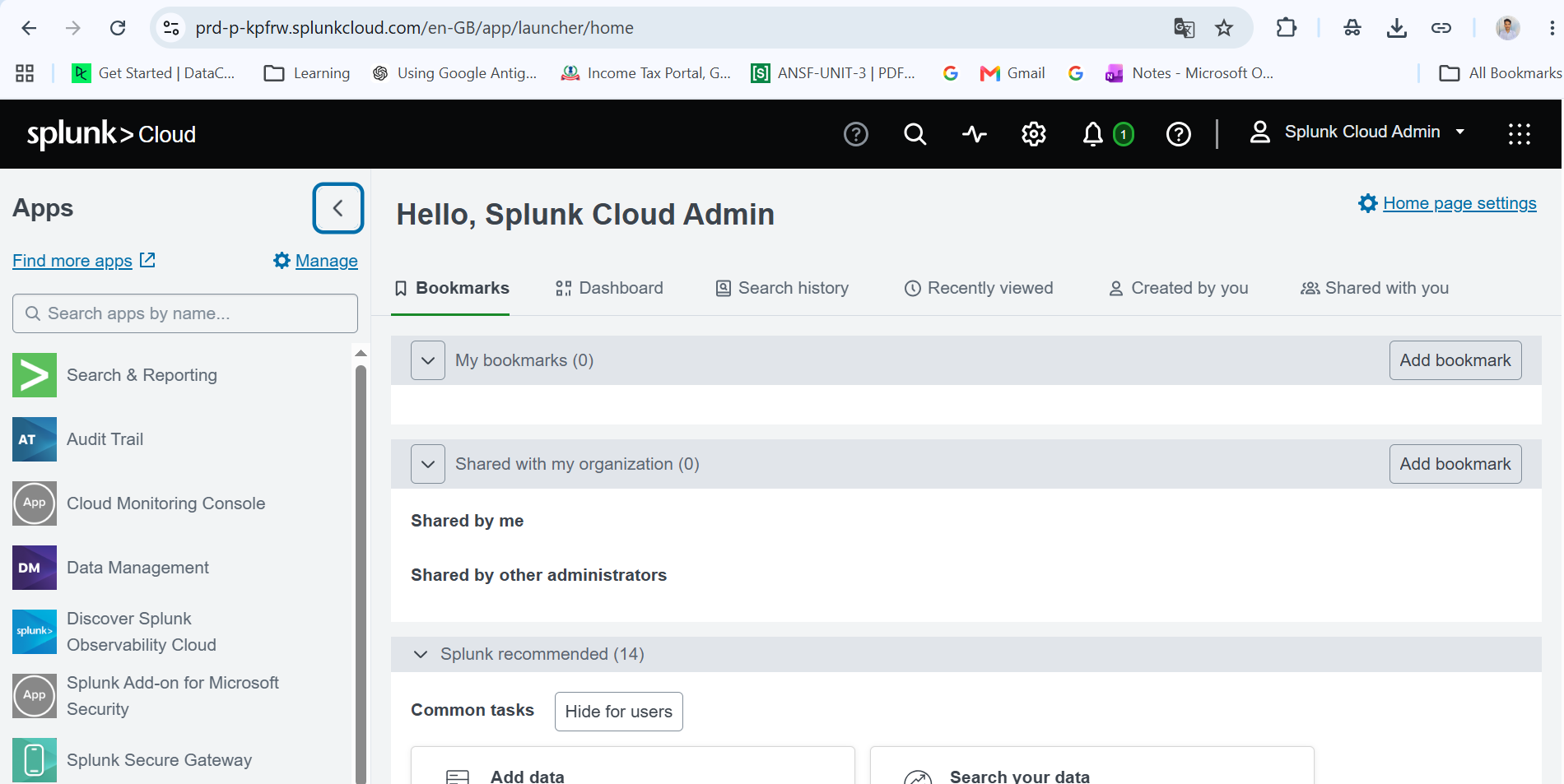Open the Data Management DM icon

point(35,568)
